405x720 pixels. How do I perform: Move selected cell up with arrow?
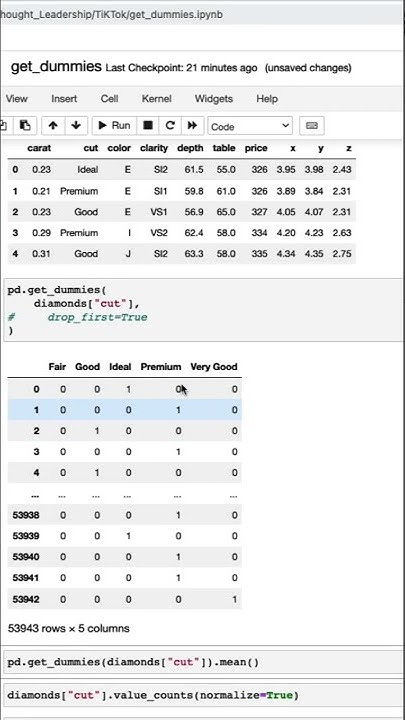[x=53, y=125]
